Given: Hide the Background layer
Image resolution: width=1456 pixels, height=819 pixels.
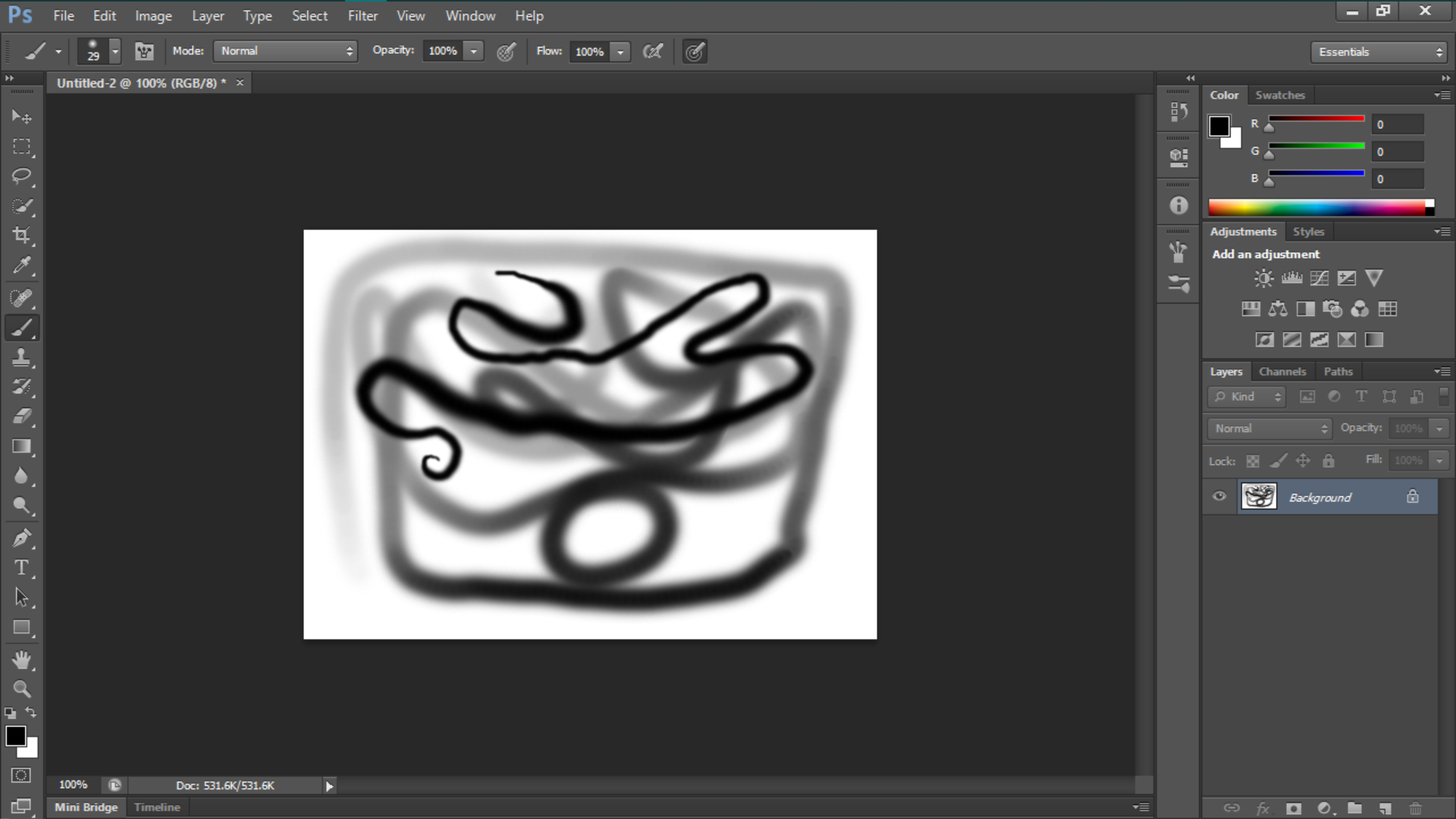Looking at the screenshot, I should tap(1219, 497).
